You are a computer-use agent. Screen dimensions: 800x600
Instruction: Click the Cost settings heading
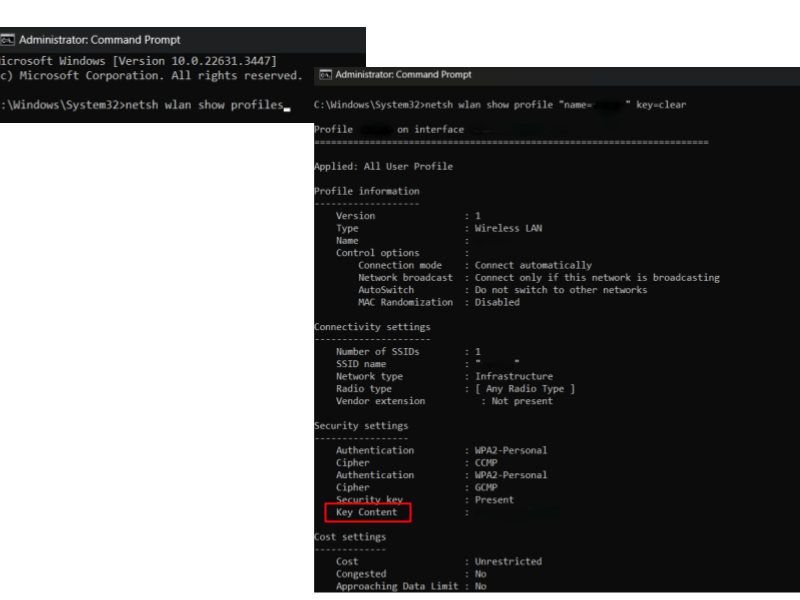tap(350, 537)
